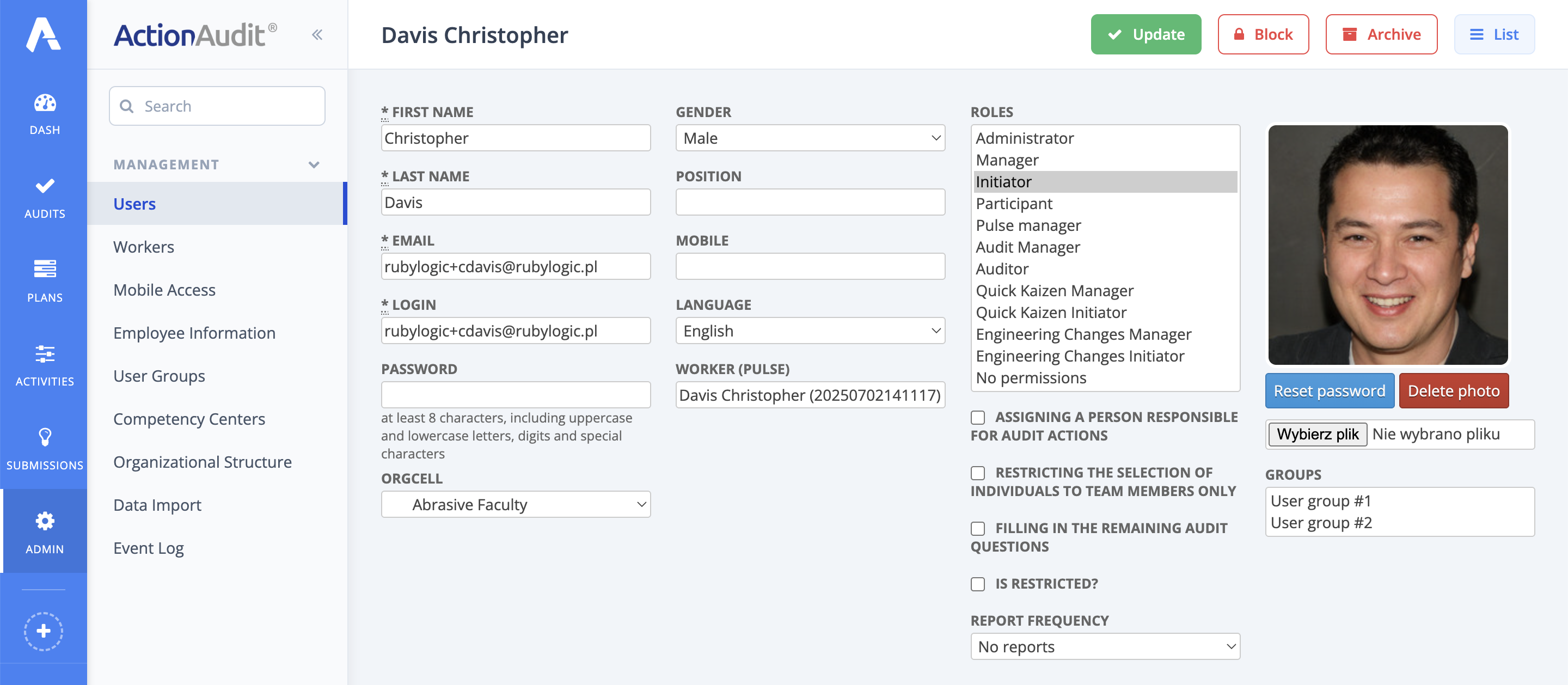Open the Gender dropdown
1568x685 pixels.
[810, 138]
